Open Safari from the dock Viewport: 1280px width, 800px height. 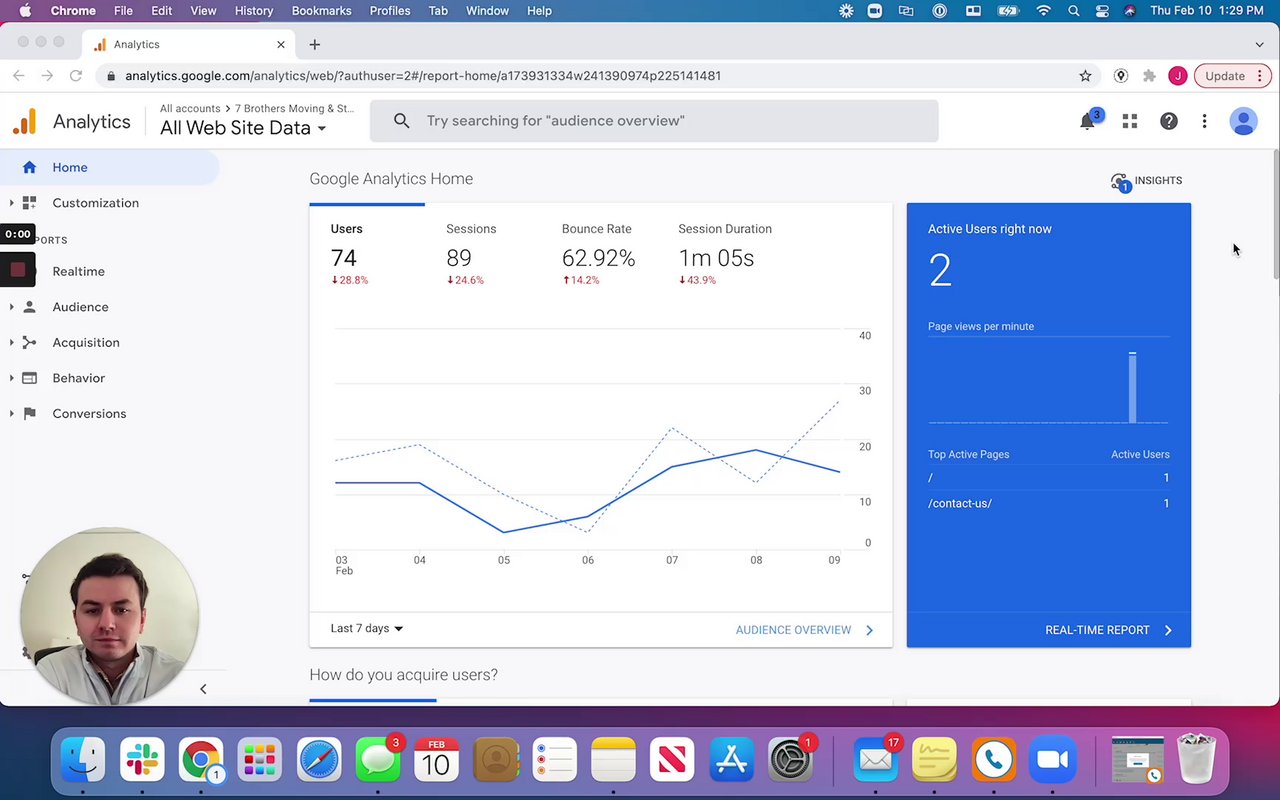tap(319, 761)
